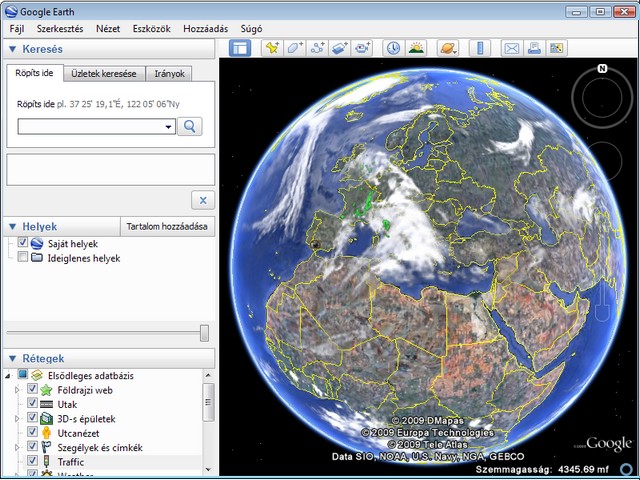Clear search results with X button
The width and height of the screenshot is (640, 480).
203,200
